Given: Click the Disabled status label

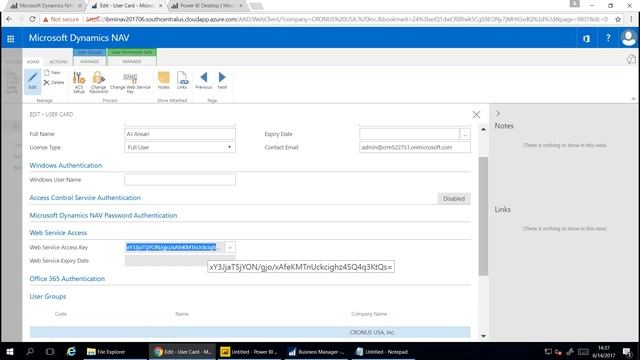Looking at the screenshot, I should tap(454, 198).
